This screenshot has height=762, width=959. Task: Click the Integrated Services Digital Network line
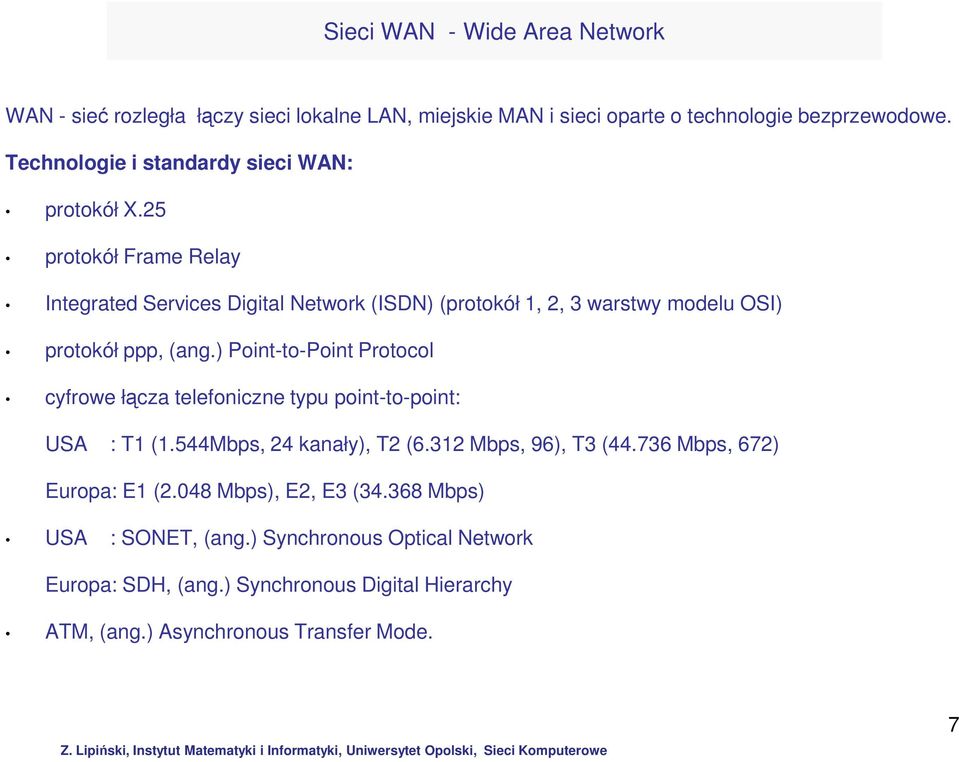[x=413, y=304]
